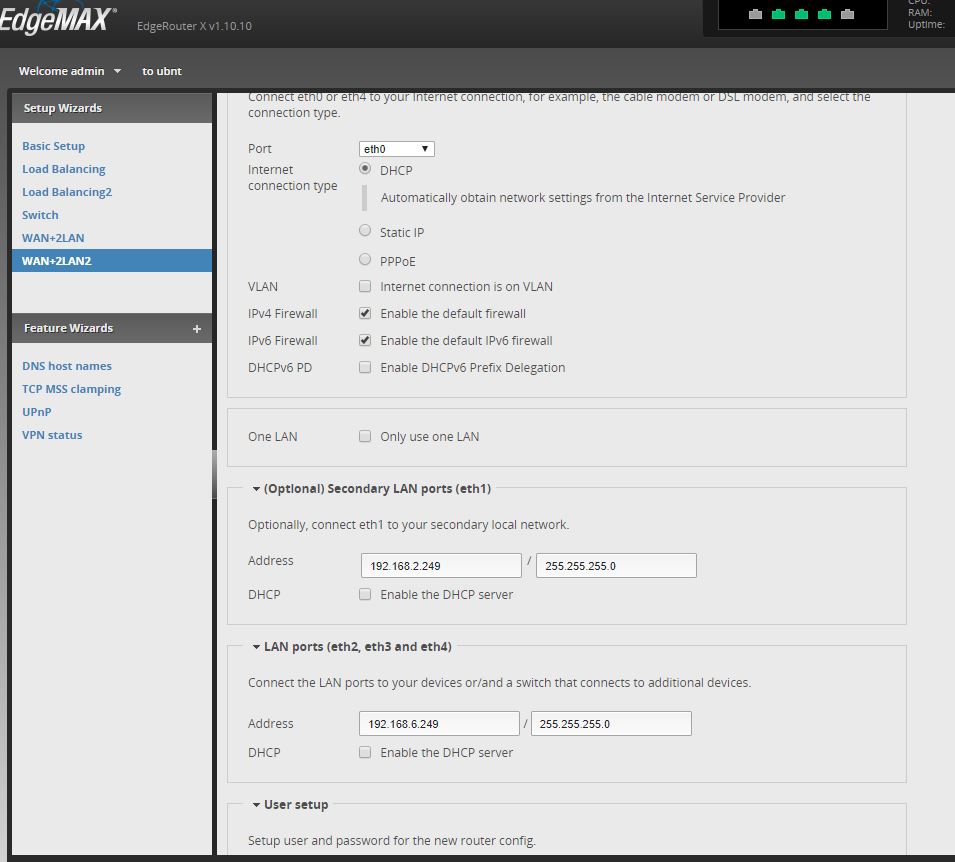Select WAN+2LAN2 wizard
Image resolution: width=955 pixels, height=862 pixels.
112,261
